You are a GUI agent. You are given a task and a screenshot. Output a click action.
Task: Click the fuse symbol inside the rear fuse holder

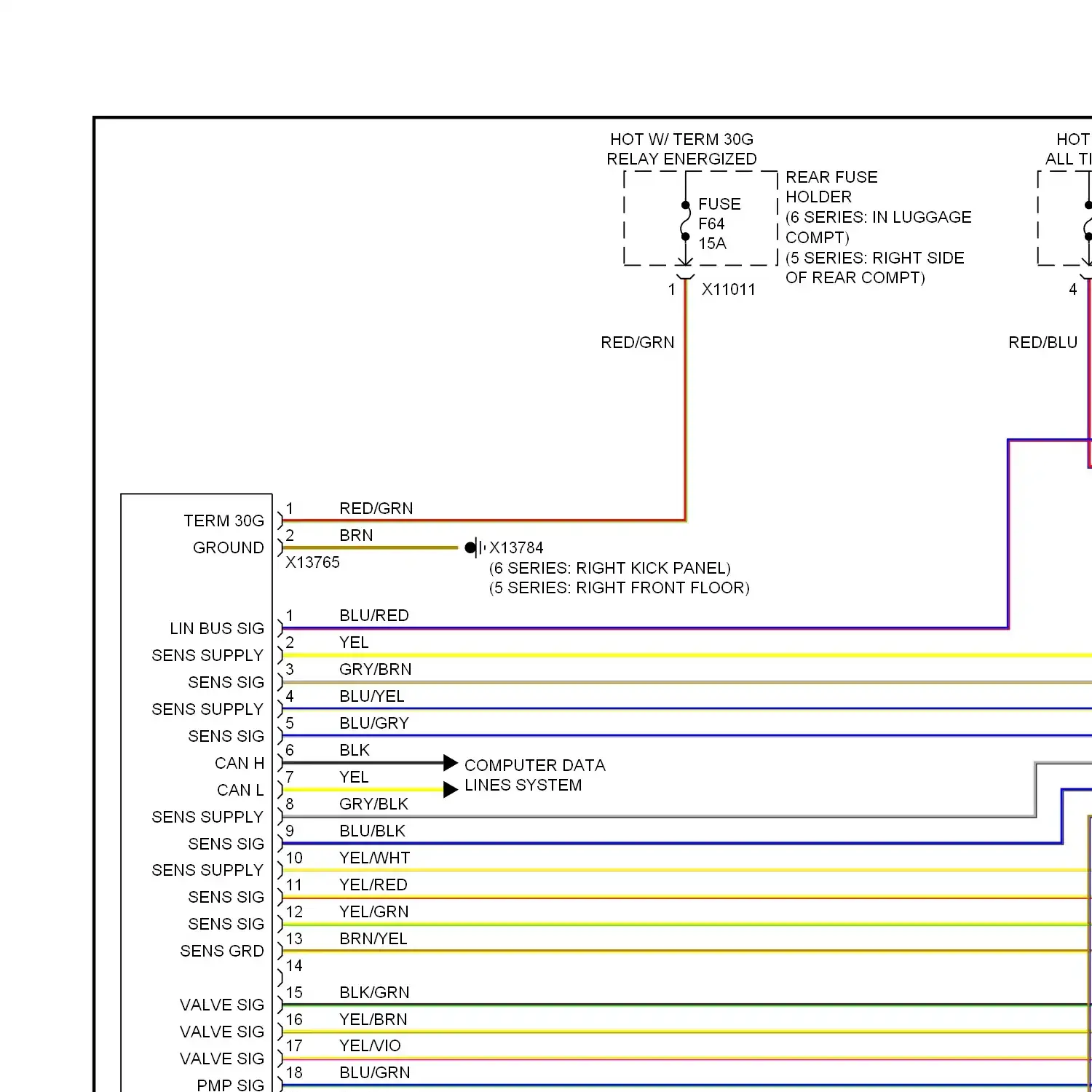coord(685,221)
